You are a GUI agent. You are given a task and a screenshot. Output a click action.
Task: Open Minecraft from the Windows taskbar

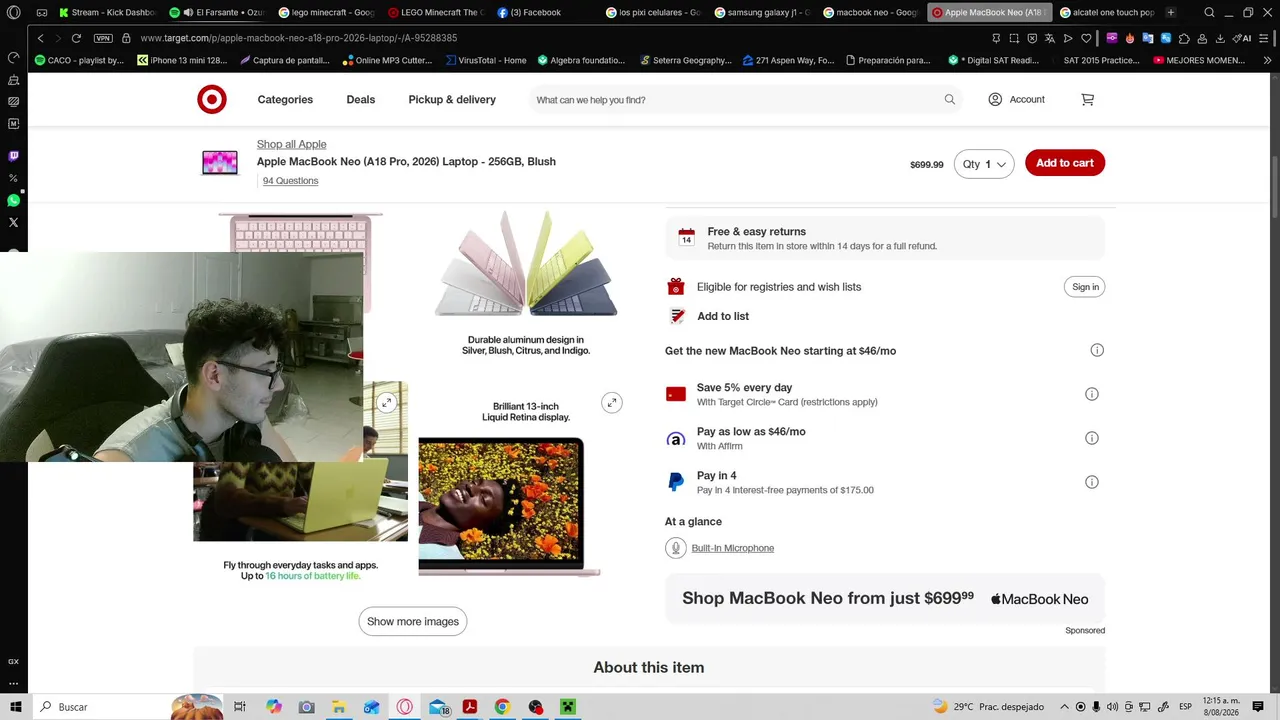tap(568, 707)
